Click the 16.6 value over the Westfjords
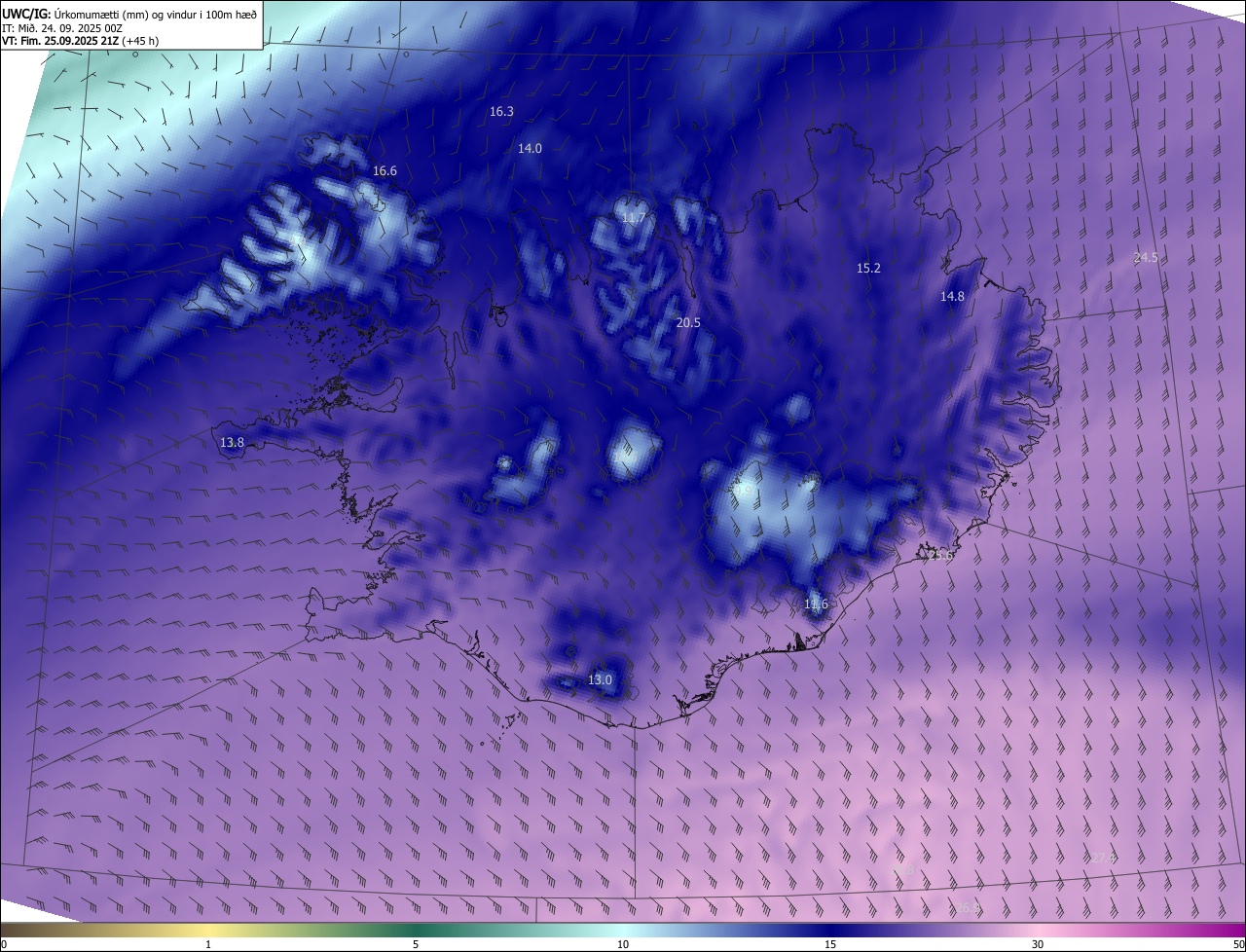Screen dimensions: 1246x952 point(385,171)
